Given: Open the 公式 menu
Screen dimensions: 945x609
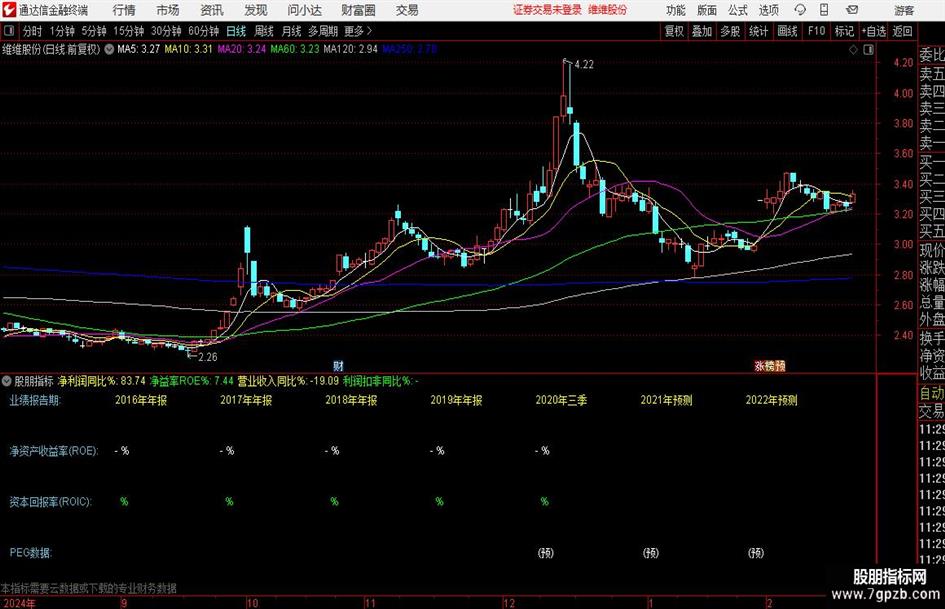Looking at the screenshot, I should click(x=738, y=10).
